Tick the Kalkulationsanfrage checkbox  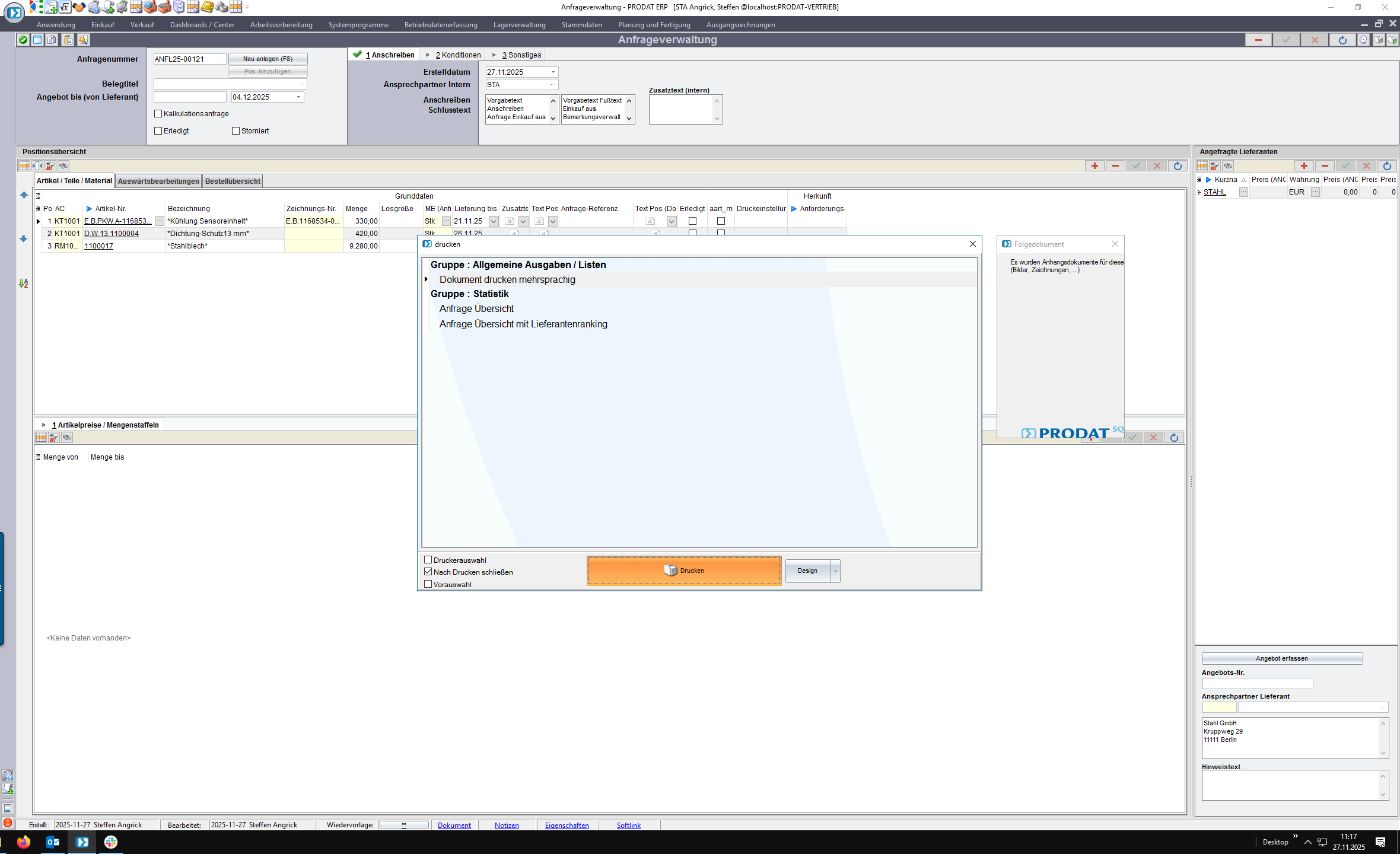[158, 113]
